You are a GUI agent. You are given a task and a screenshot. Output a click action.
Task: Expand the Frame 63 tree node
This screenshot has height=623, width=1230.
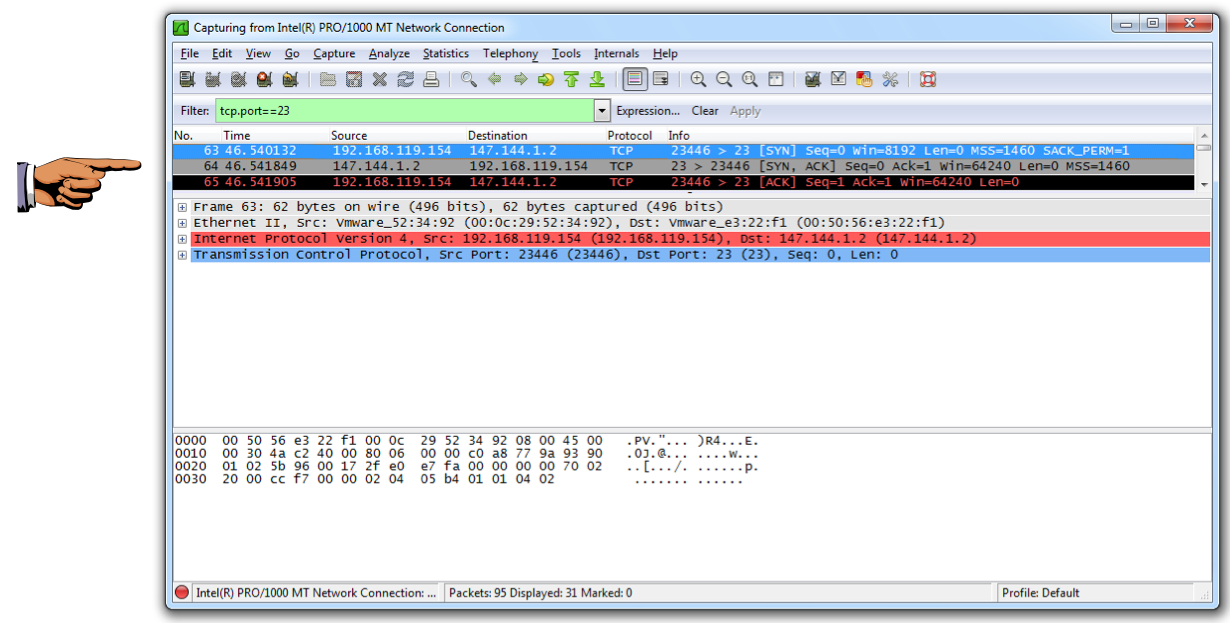182,207
